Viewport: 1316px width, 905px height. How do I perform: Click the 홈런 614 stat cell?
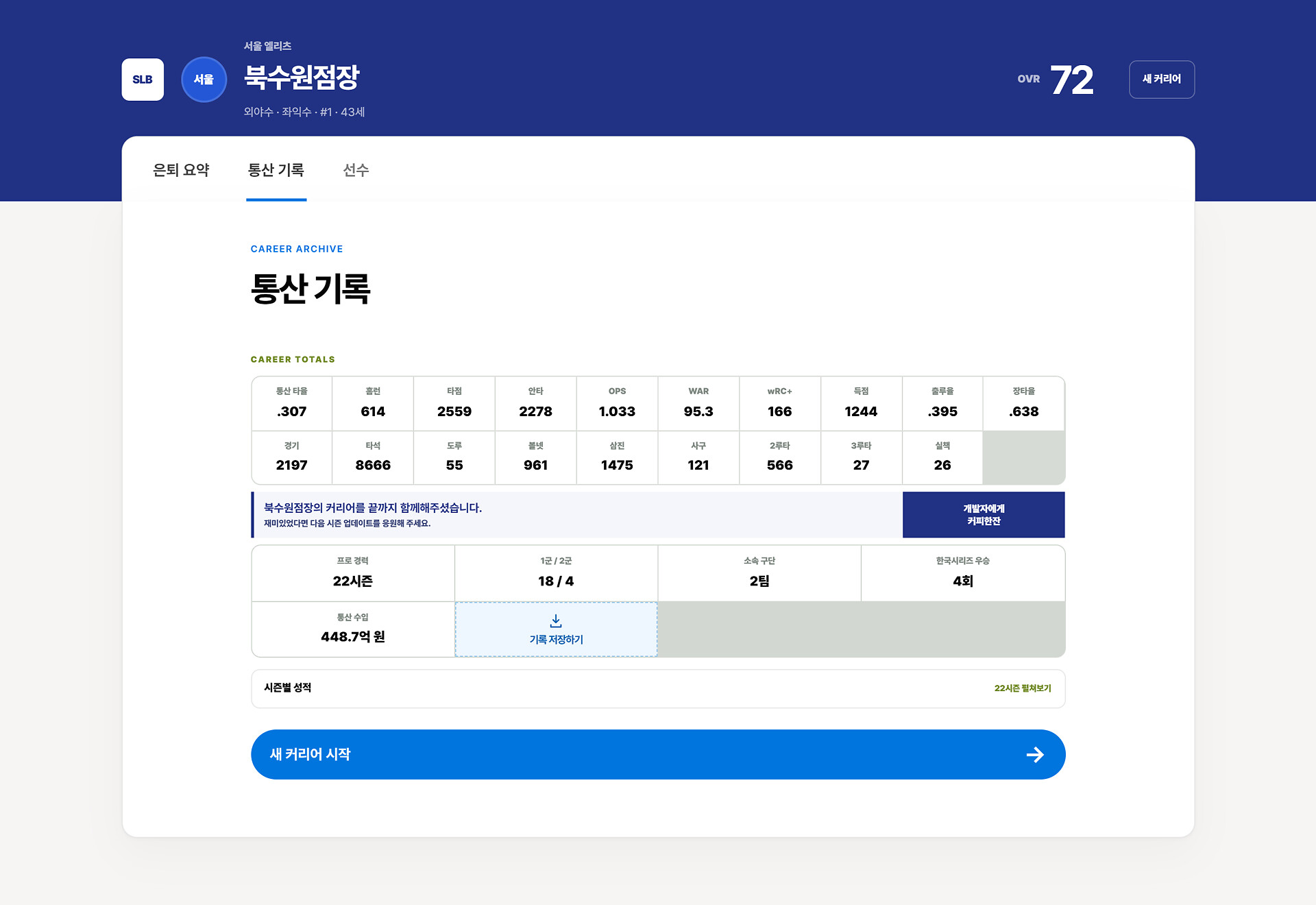pyautogui.click(x=373, y=403)
